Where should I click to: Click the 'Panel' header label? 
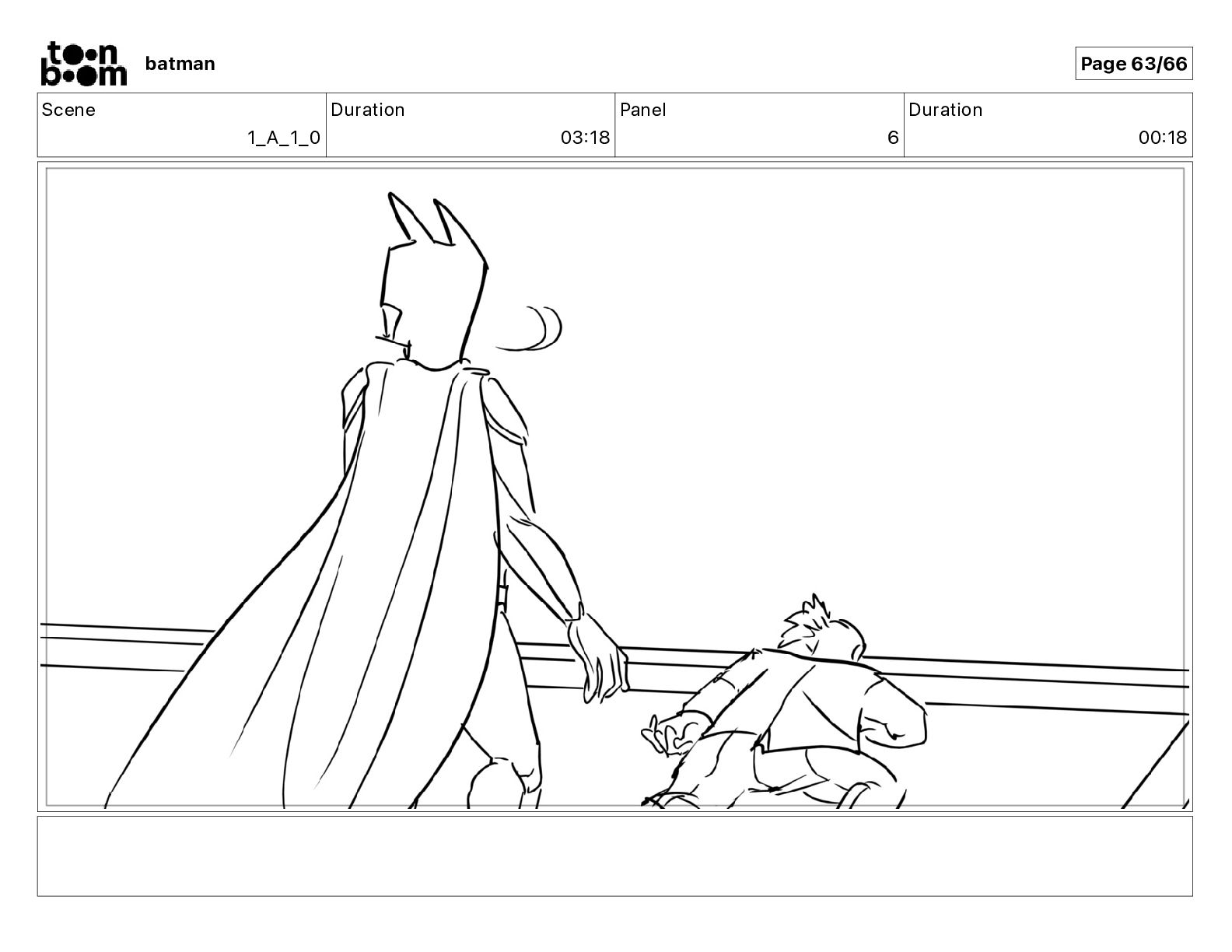(642, 110)
